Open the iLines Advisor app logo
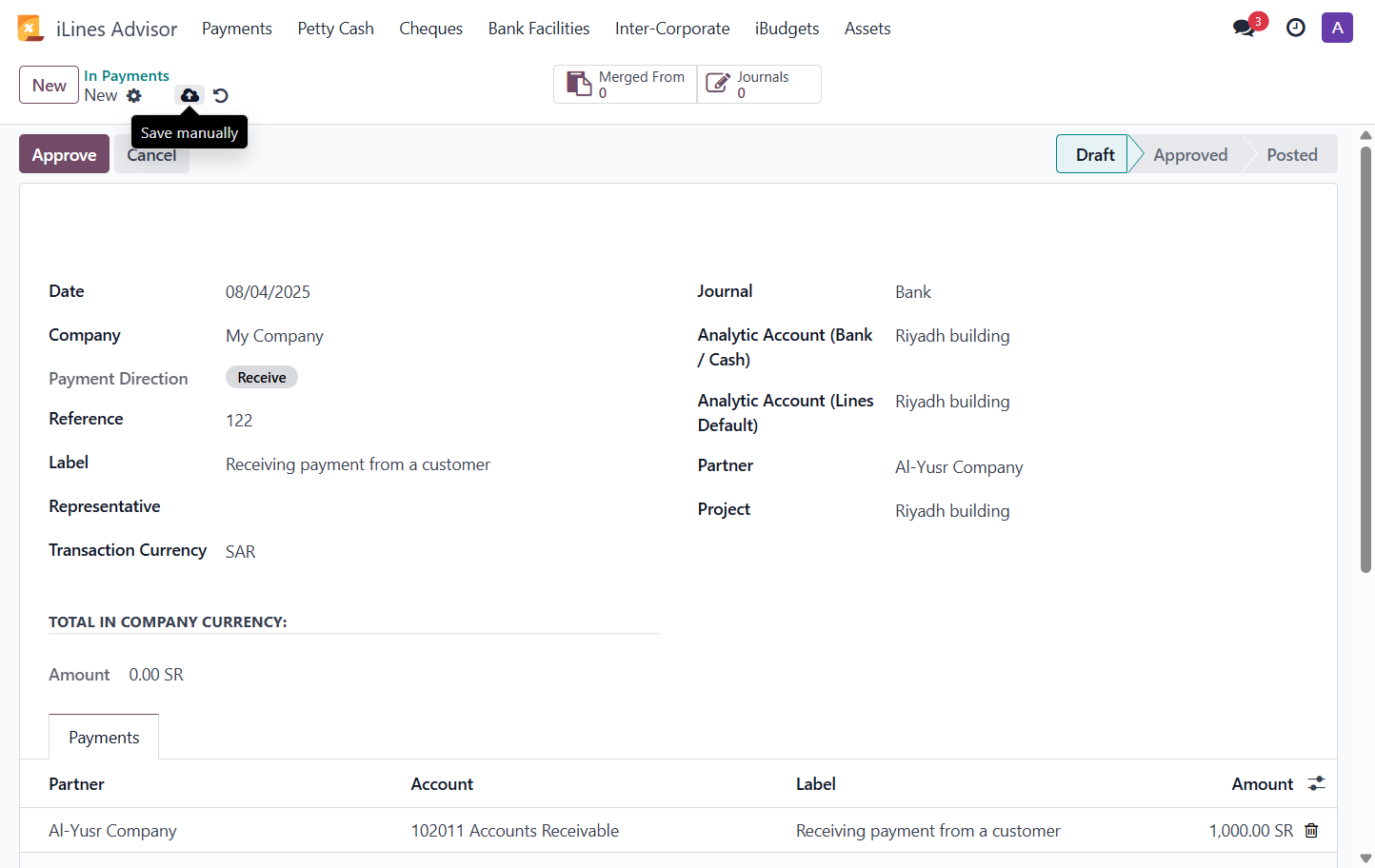This screenshot has width=1375, height=868. pyautogui.click(x=30, y=29)
